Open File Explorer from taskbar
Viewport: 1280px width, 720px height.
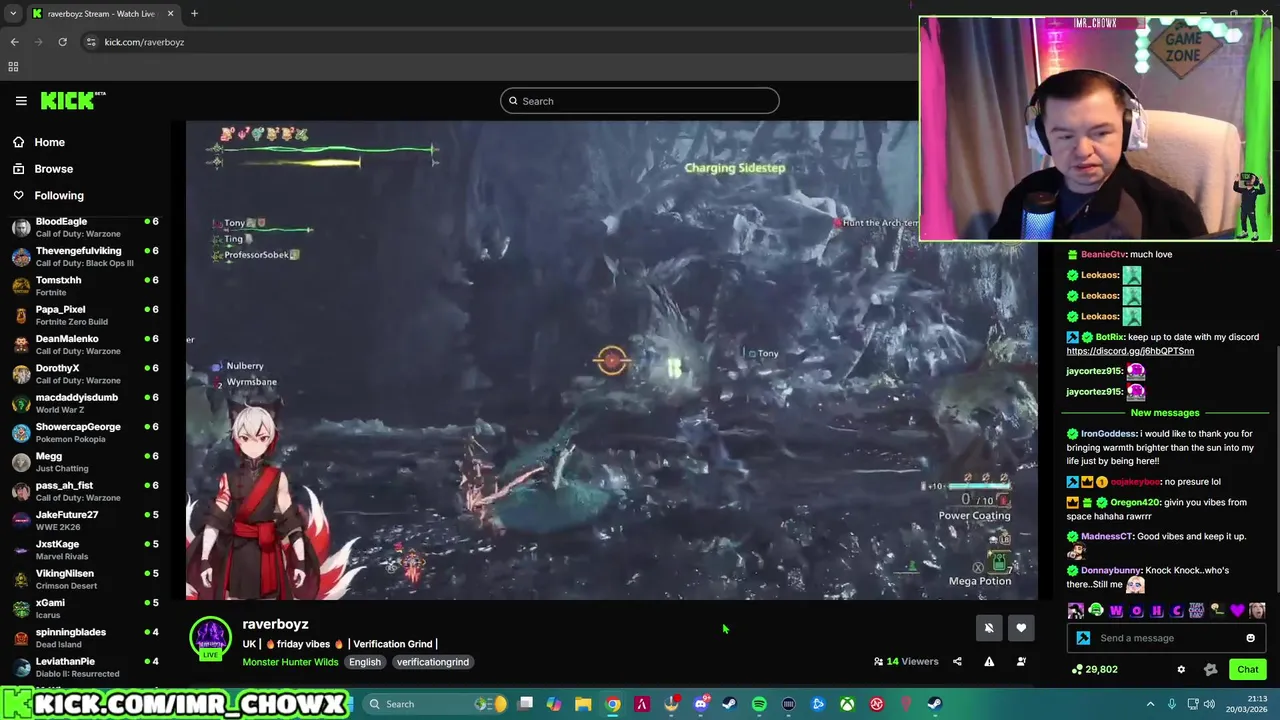583,704
